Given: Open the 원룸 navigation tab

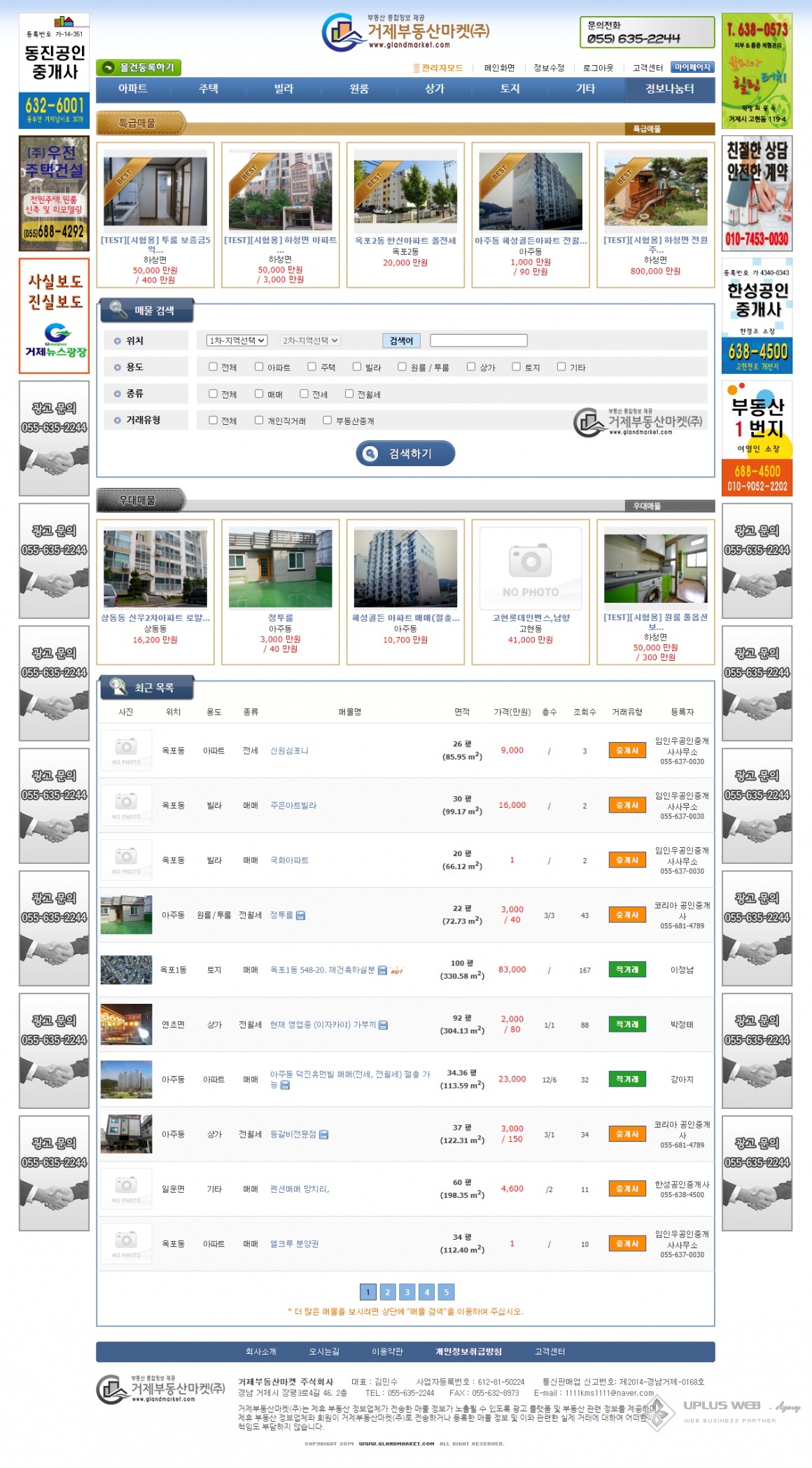Looking at the screenshot, I should [x=359, y=89].
